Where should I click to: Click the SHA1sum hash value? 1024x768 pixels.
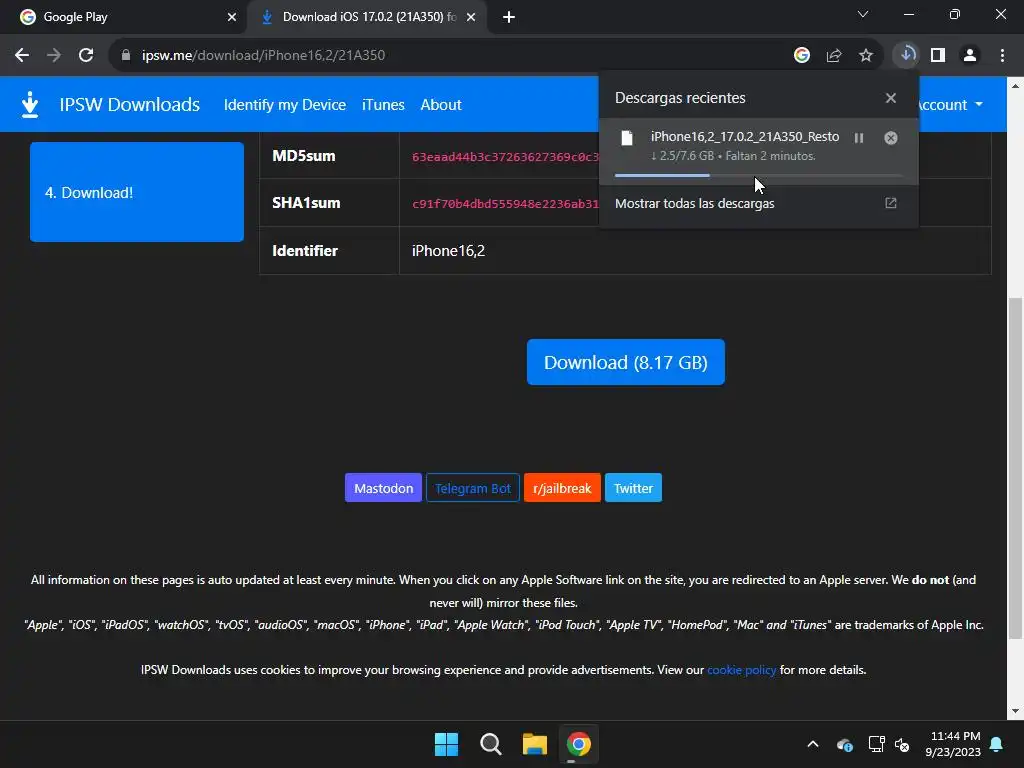(505, 204)
